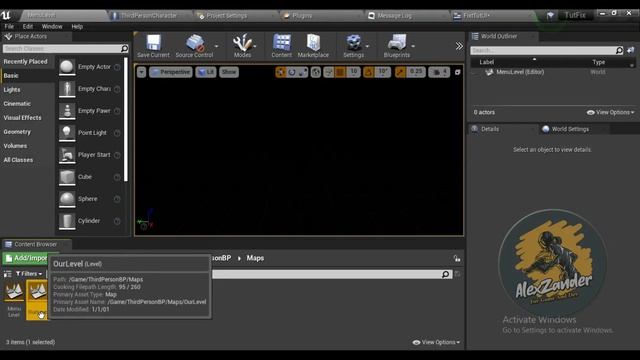640x360 pixels.
Task: Toggle scale snapping in viewport
Action: click(400, 72)
